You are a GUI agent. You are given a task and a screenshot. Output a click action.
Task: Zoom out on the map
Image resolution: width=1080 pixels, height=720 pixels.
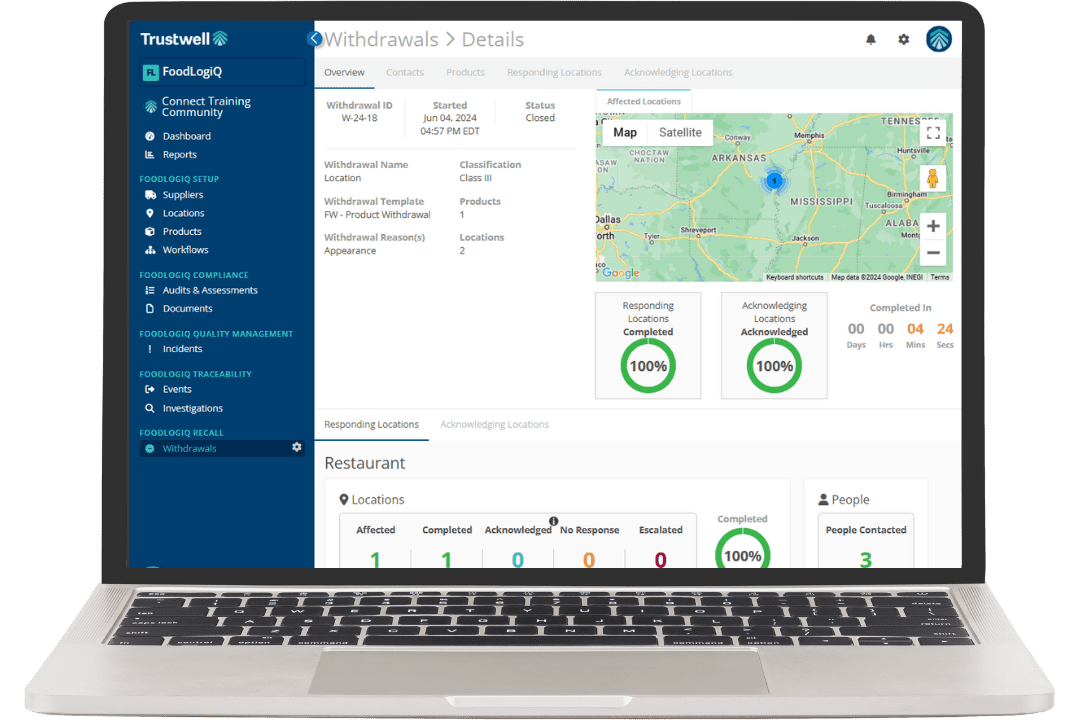click(x=933, y=253)
